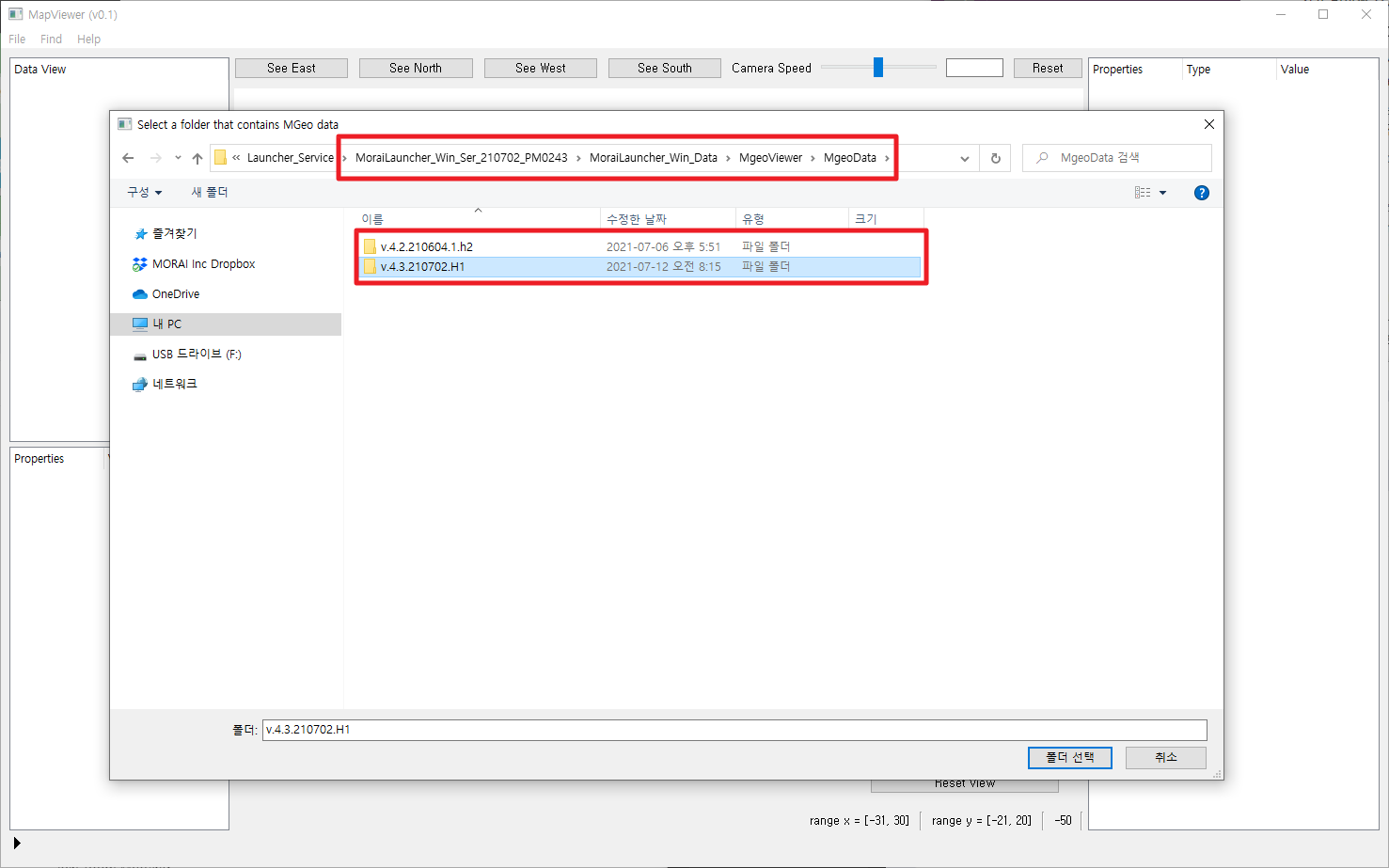Screen dimensions: 1389x868
Task: Expand the address bar history dropdown
Action: point(964,158)
